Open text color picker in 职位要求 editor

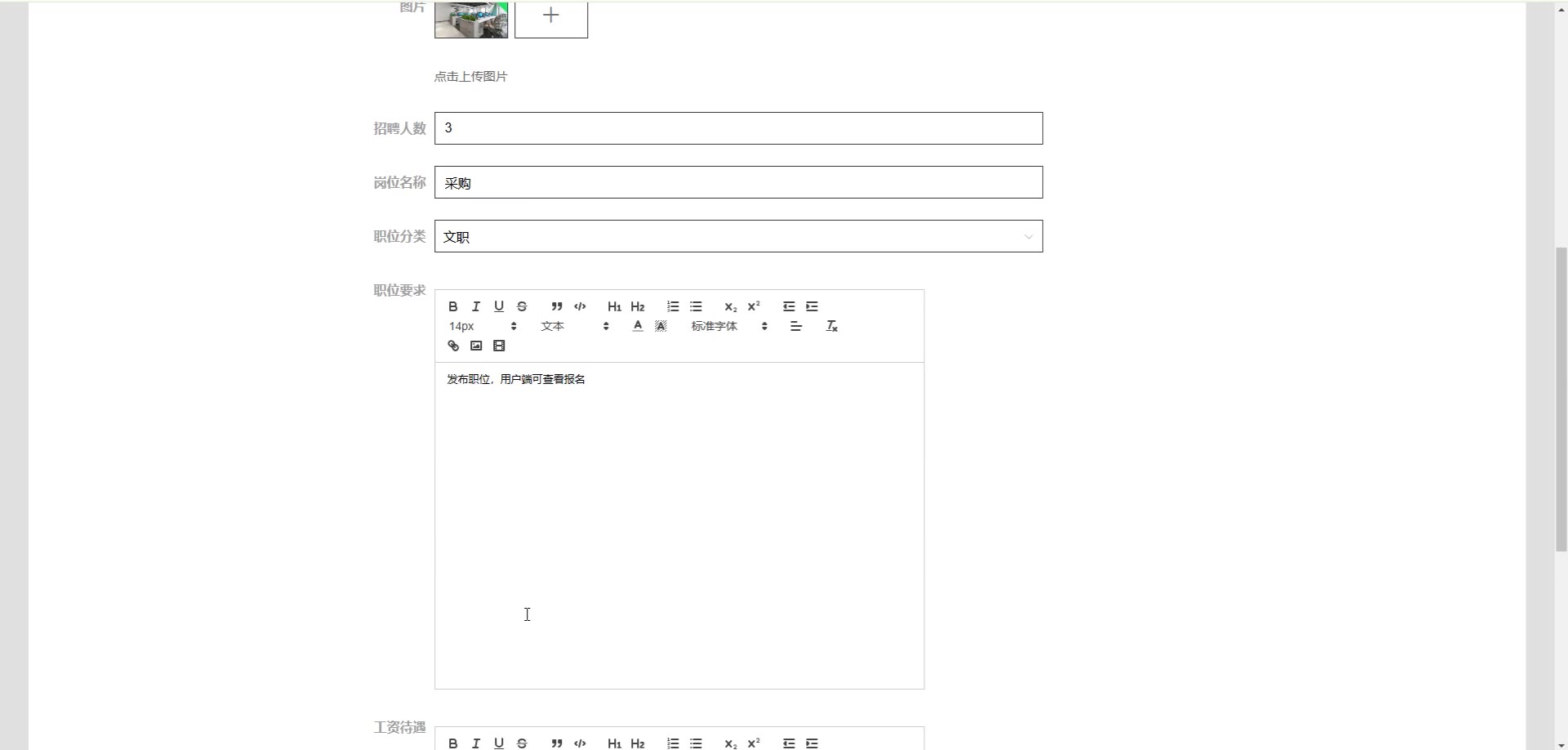(x=638, y=326)
